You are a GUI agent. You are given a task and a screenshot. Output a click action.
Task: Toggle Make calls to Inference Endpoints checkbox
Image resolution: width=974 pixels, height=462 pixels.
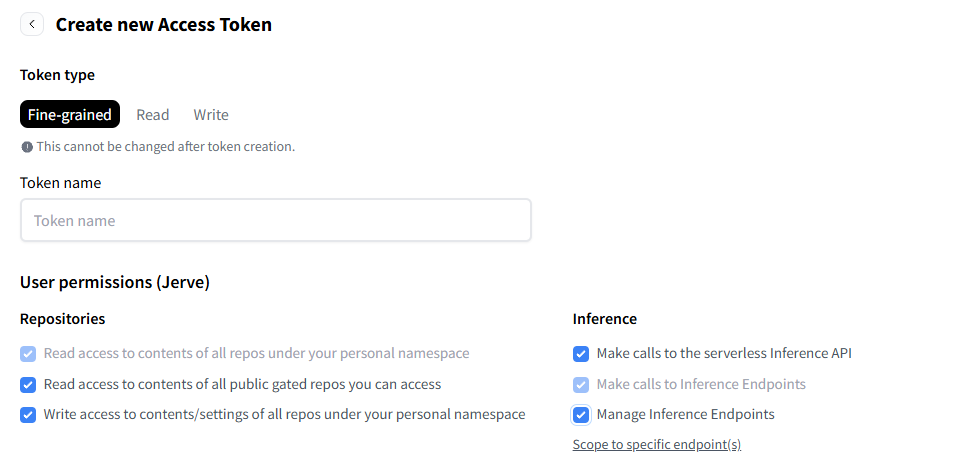[581, 384]
